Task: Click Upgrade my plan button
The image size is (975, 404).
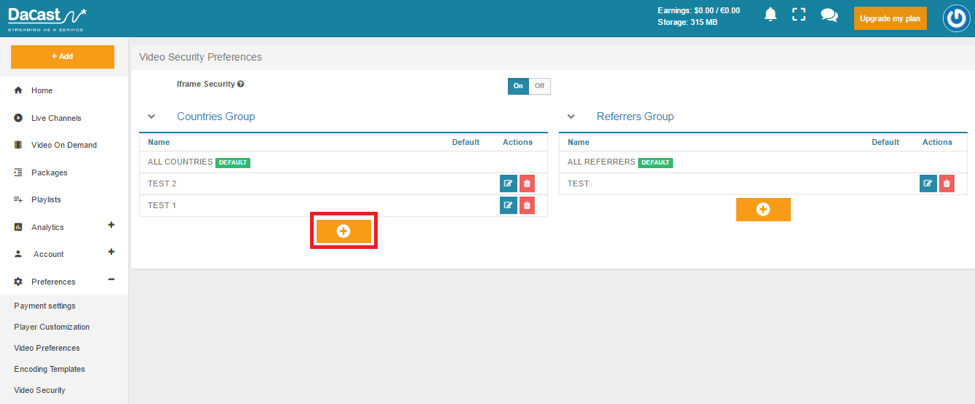Action: [x=890, y=19]
